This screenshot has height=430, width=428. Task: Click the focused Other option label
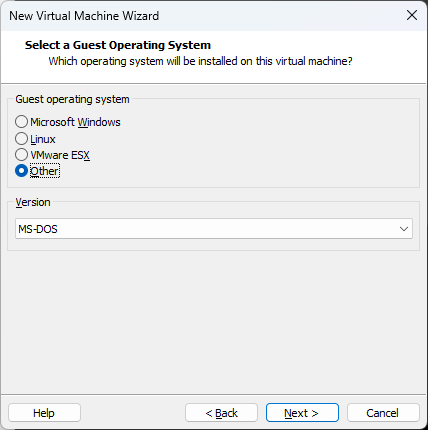click(45, 171)
